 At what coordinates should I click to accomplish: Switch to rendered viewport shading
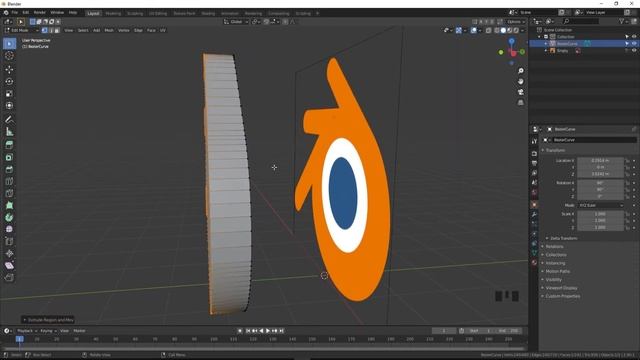[x=516, y=30]
